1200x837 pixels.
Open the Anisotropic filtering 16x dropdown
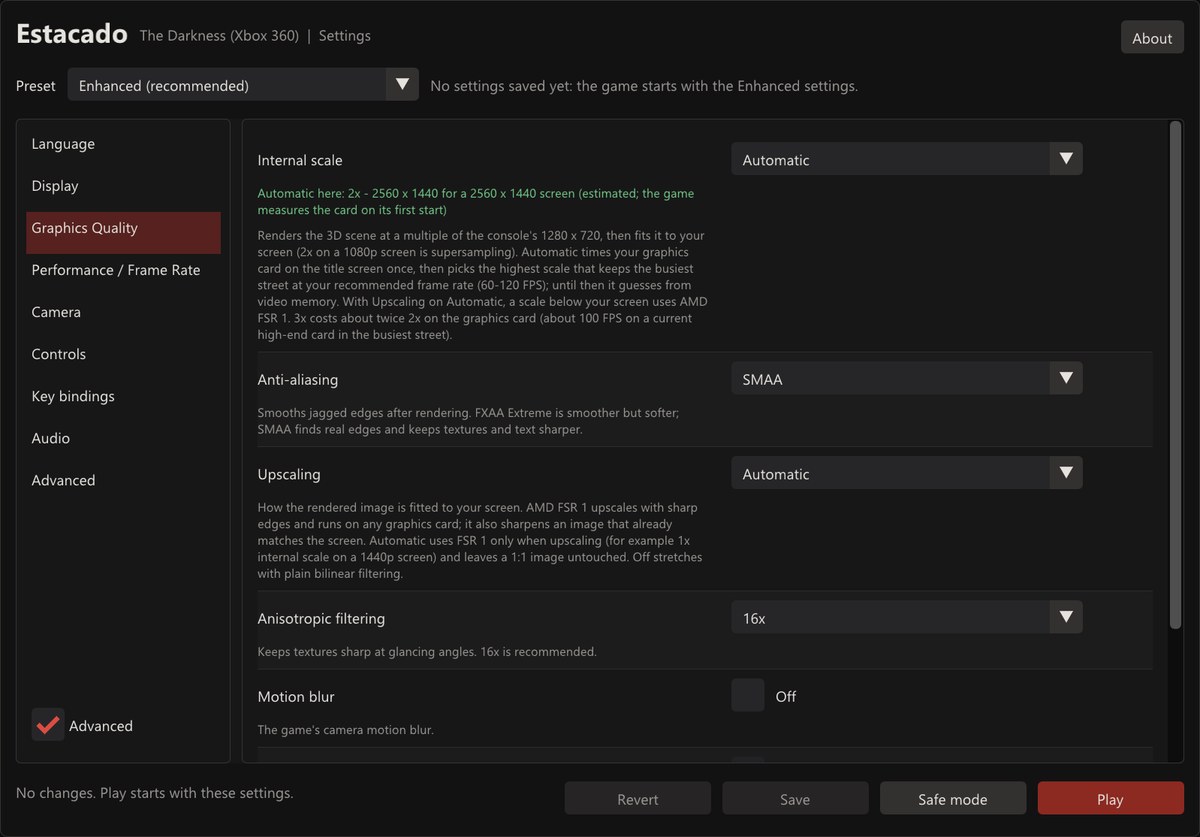coord(907,617)
